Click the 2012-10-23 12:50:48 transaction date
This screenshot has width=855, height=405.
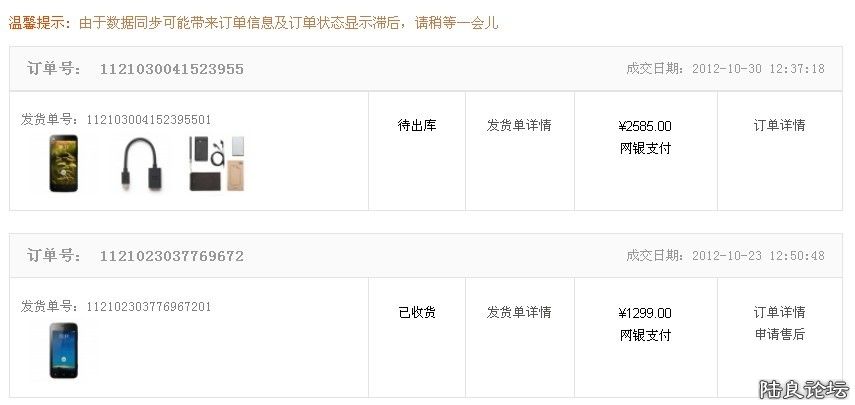pyautogui.click(x=757, y=256)
